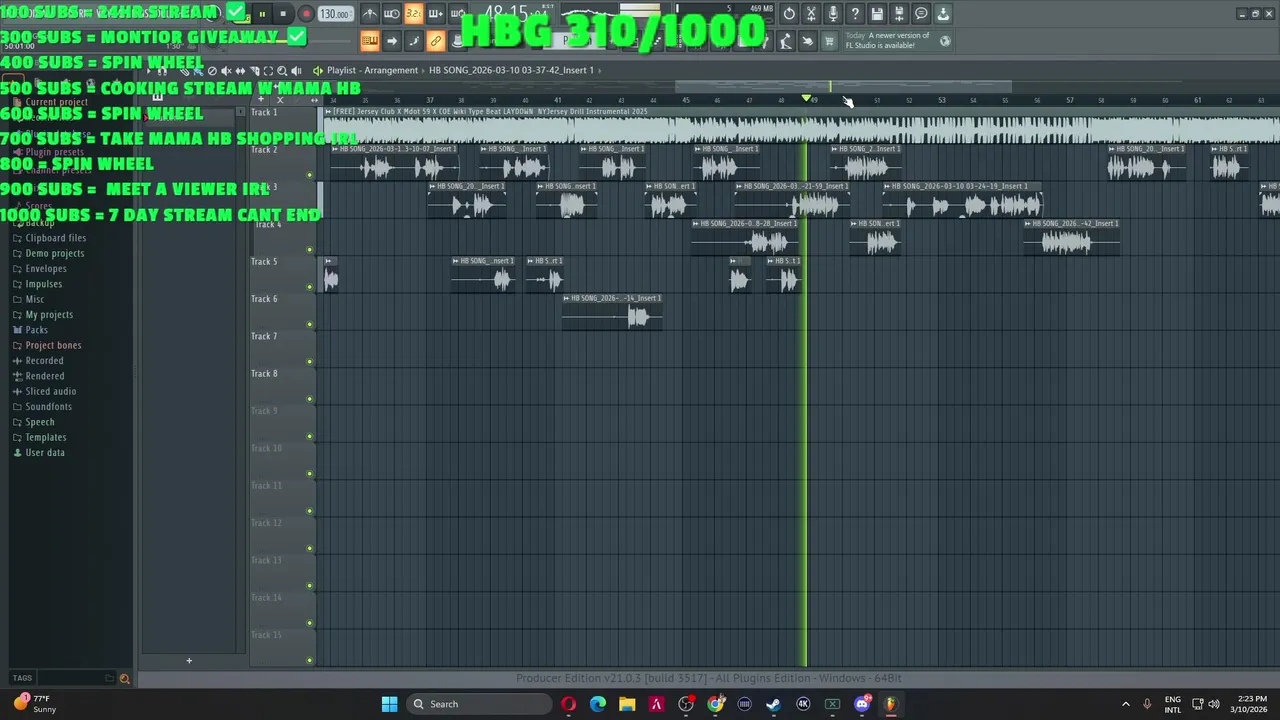Click the plus button below the pattern picker
This screenshot has height=720, width=1280.
189,660
